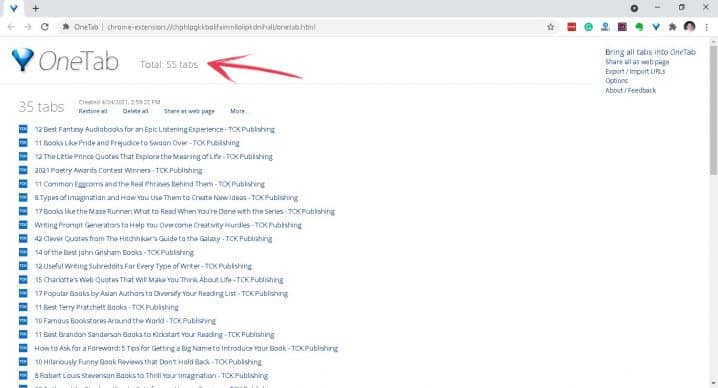Open '17 Books like the Maze Runner' link
Viewport: 718px width, 388px height.
click(185, 211)
